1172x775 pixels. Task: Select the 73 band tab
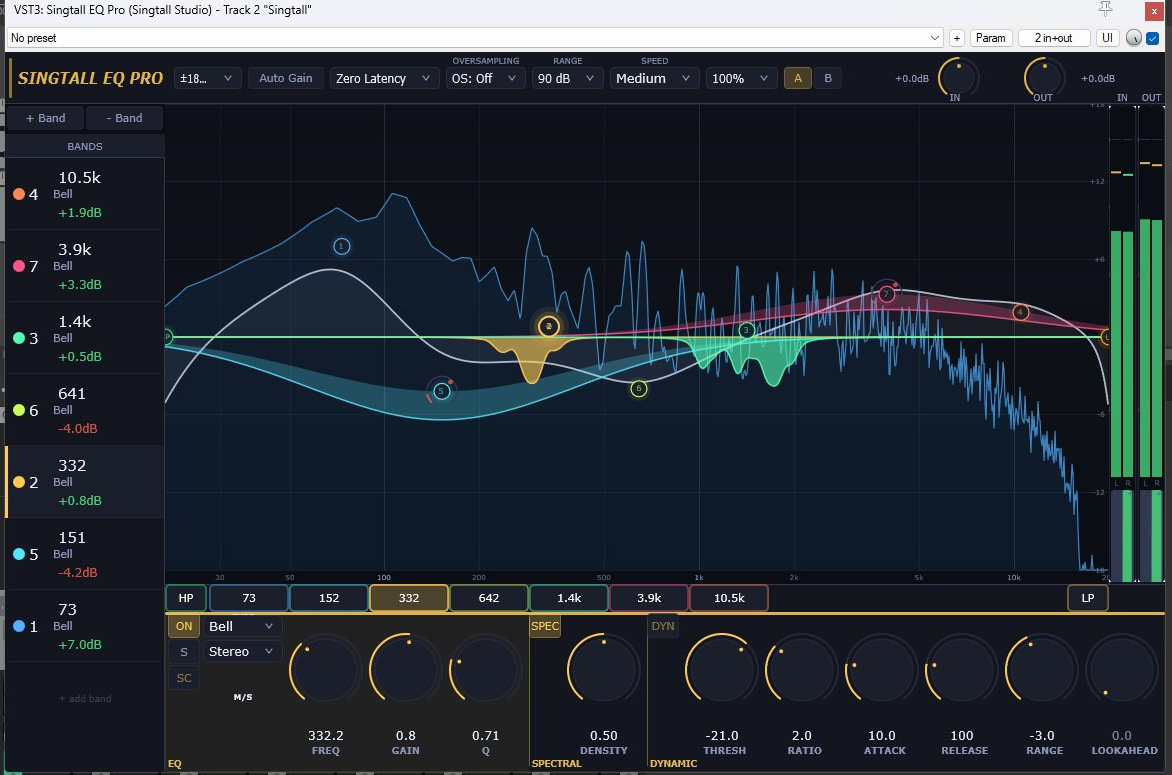coord(249,598)
